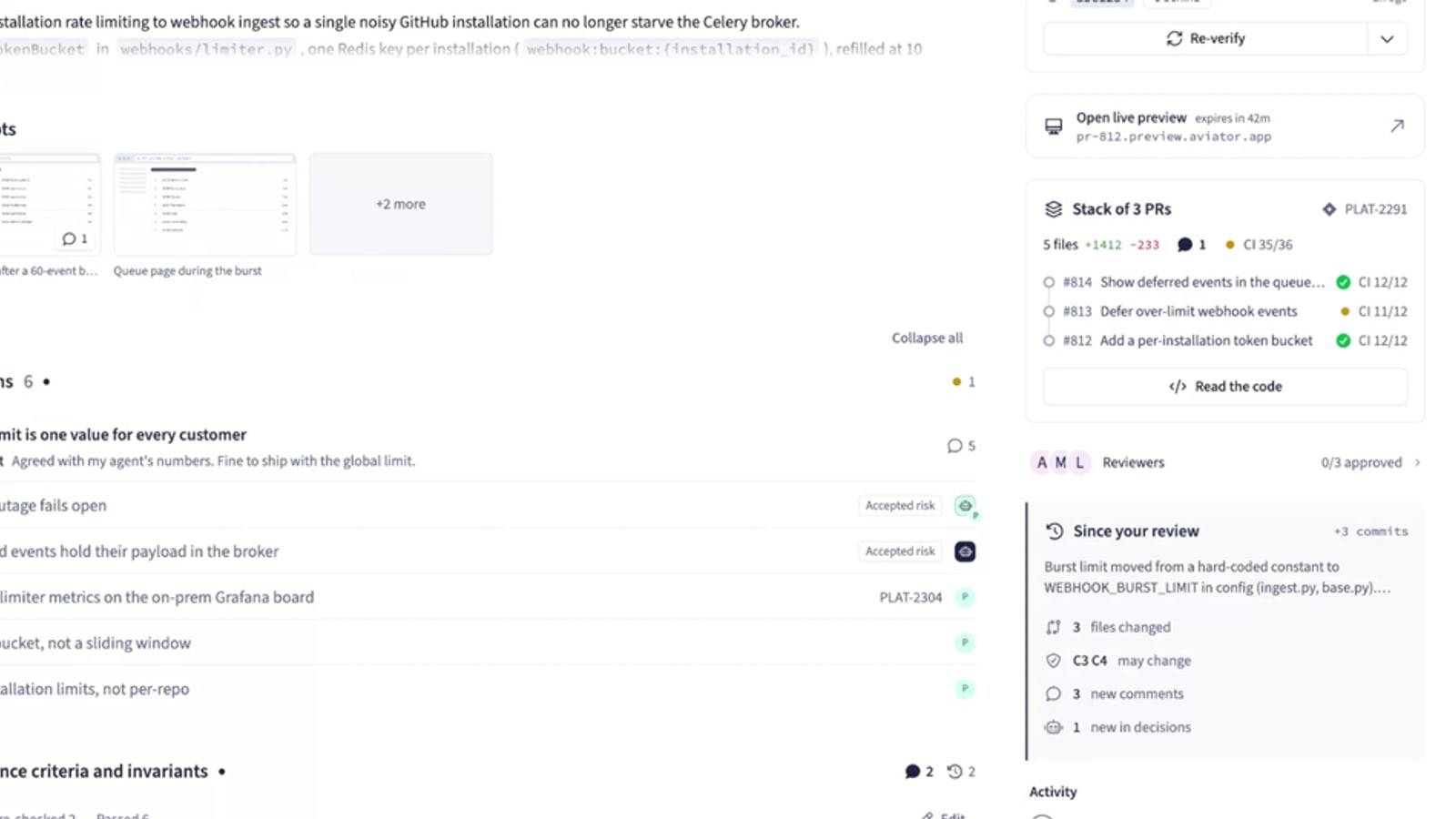Click the +3 commits label

[1370, 531]
